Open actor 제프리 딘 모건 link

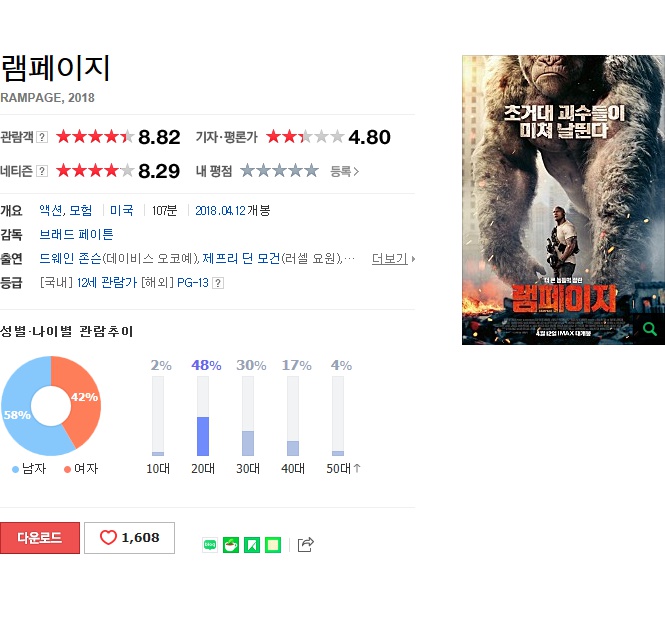tap(241, 258)
